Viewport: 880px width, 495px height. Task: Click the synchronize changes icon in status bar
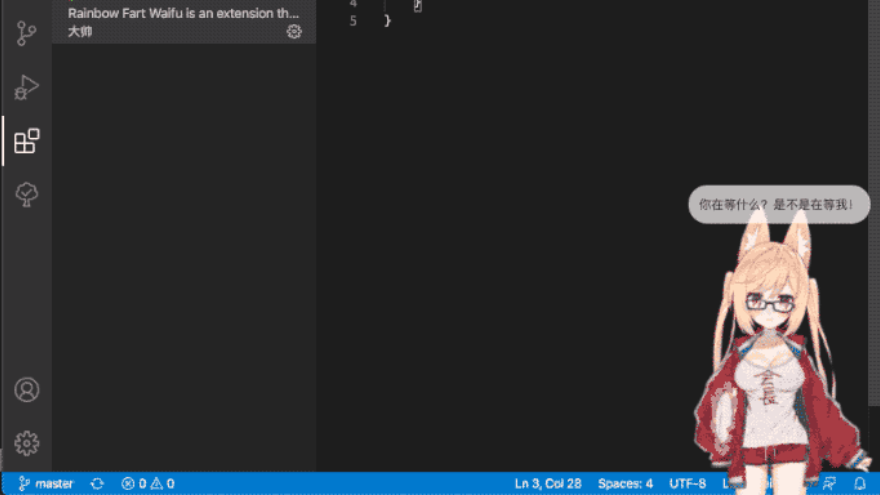97,483
